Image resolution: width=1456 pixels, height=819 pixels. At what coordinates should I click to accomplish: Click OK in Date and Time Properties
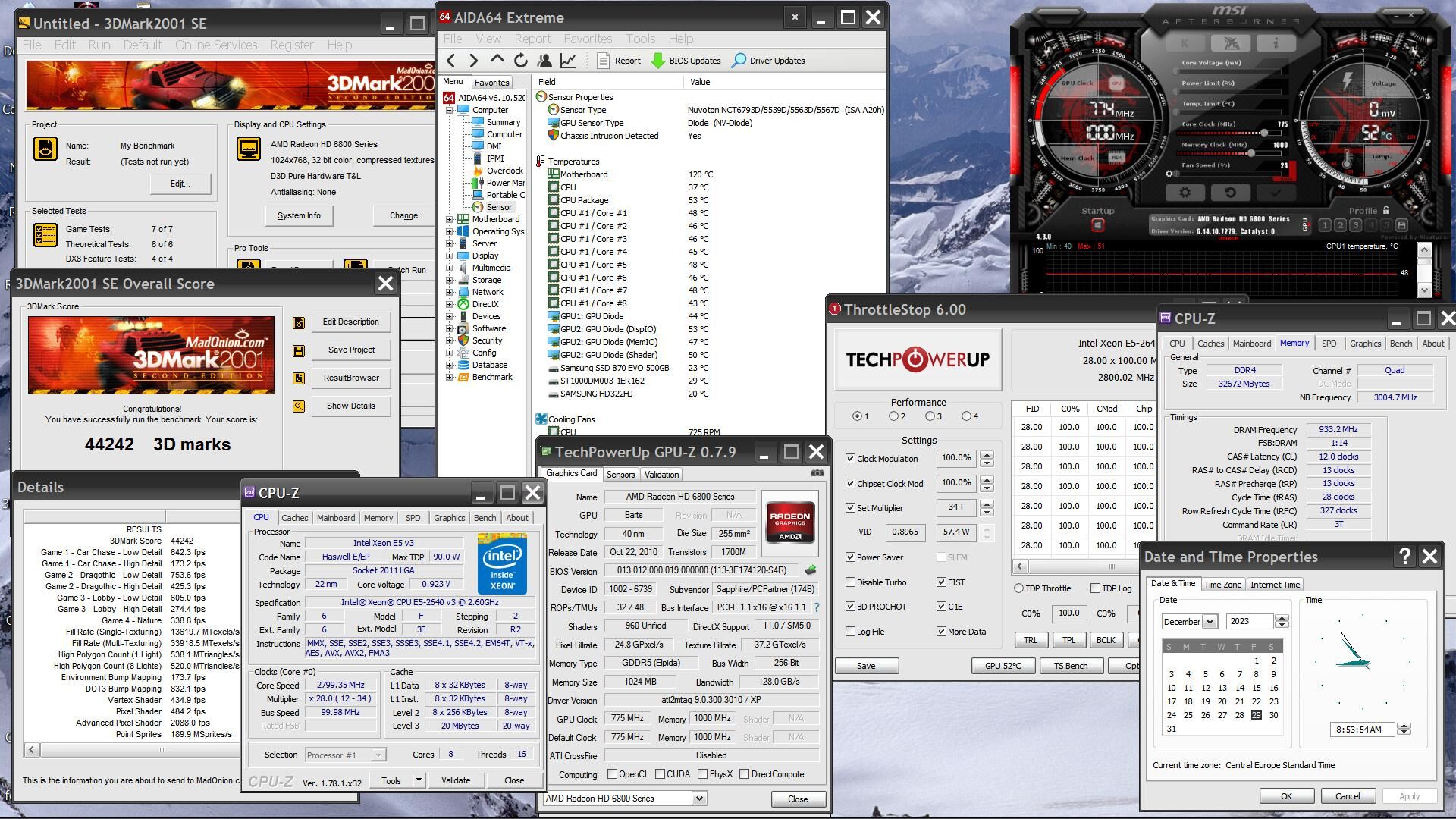(1286, 796)
